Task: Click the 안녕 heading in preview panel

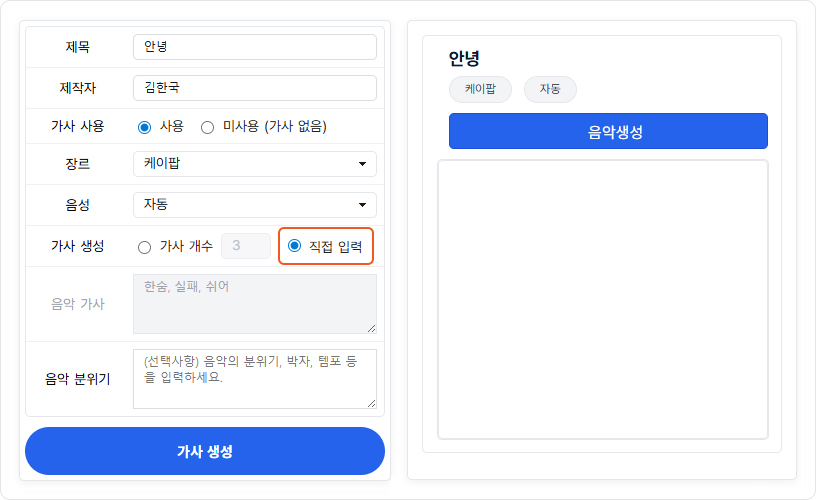Action: point(465,59)
